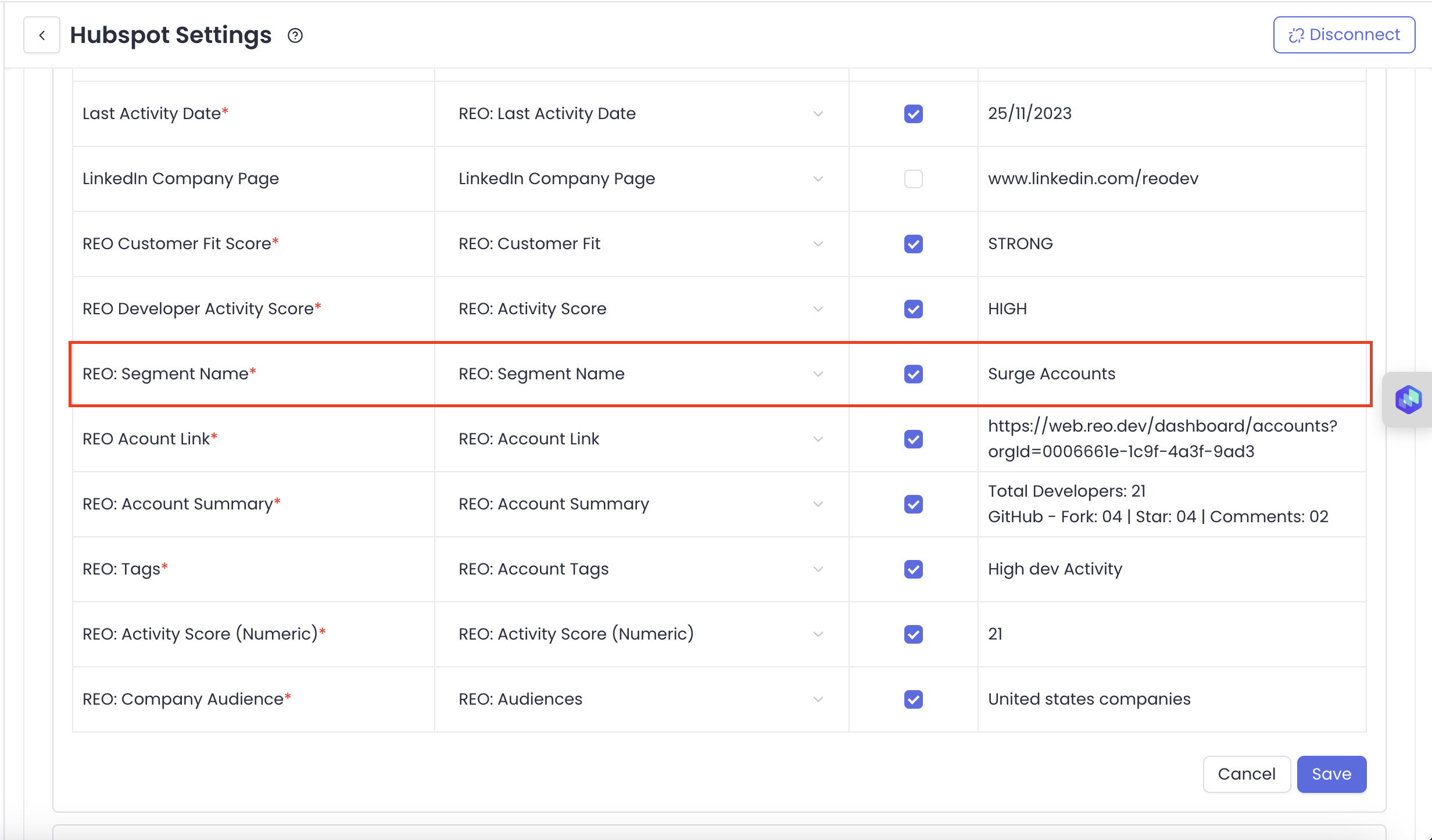This screenshot has width=1432, height=840.
Task: Click the back arrow icon
Action: click(x=42, y=35)
